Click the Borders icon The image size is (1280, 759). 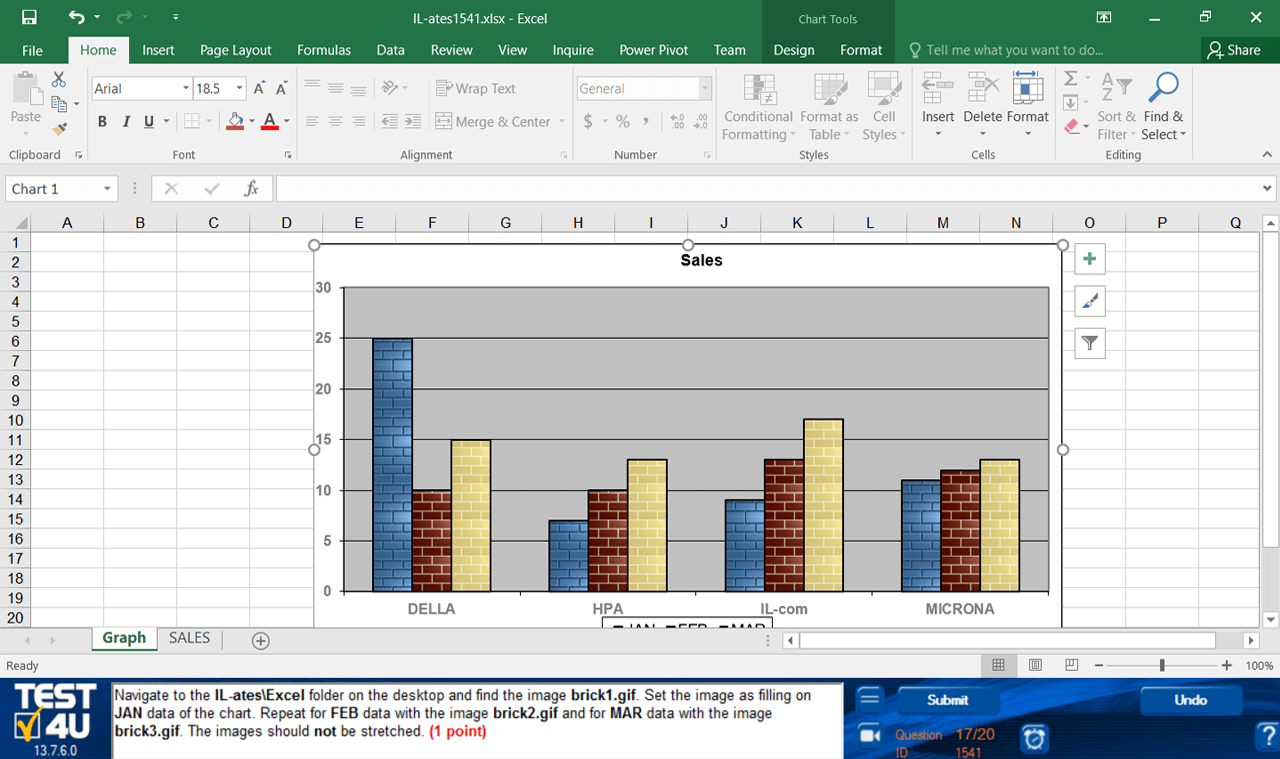(x=192, y=121)
